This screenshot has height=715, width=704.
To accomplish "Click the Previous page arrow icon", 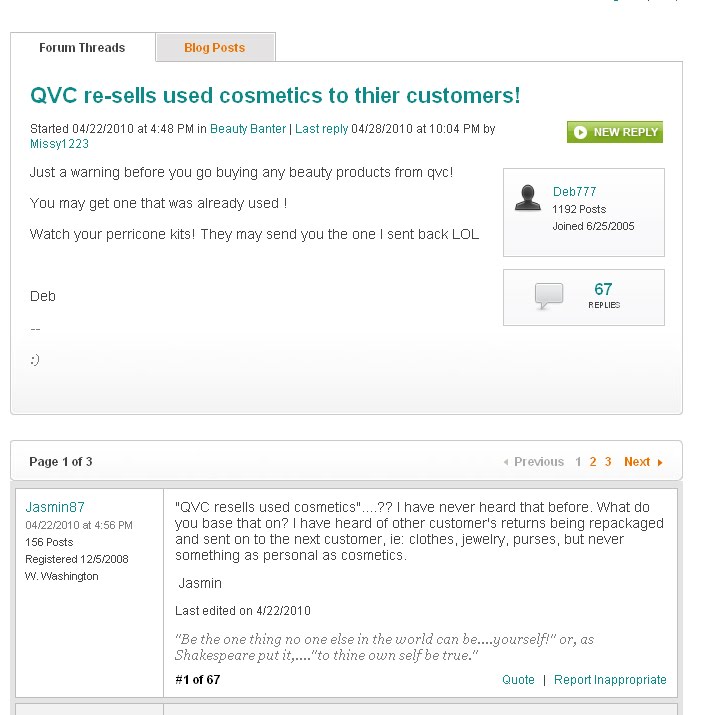I will [x=506, y=462].
